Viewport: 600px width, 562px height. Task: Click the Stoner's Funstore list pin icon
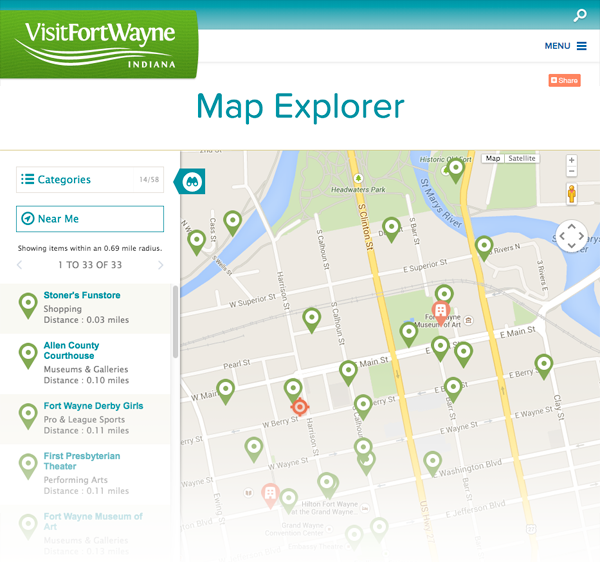28,306
